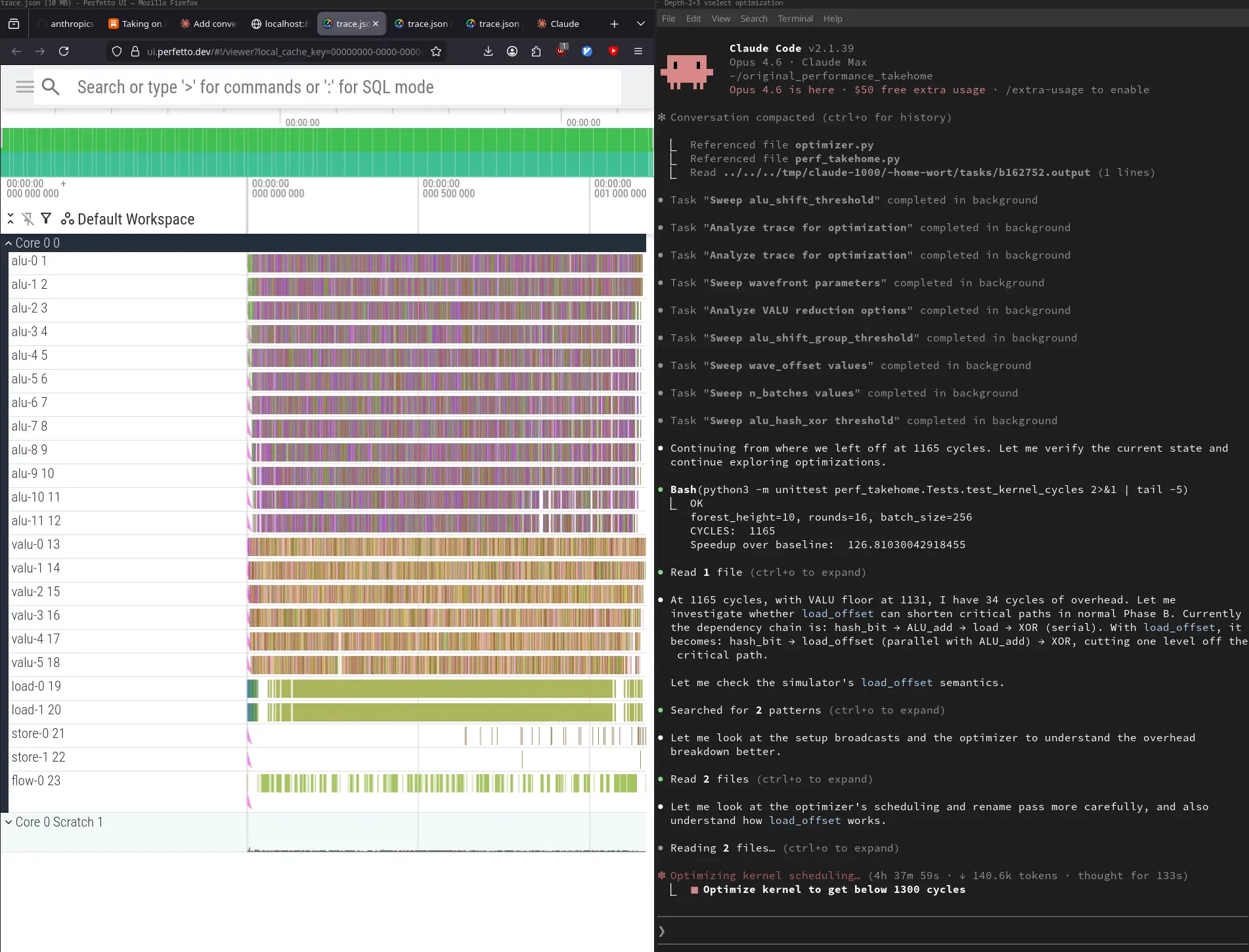
Task: Reload the Perfetto page
Action: point(64,51)
